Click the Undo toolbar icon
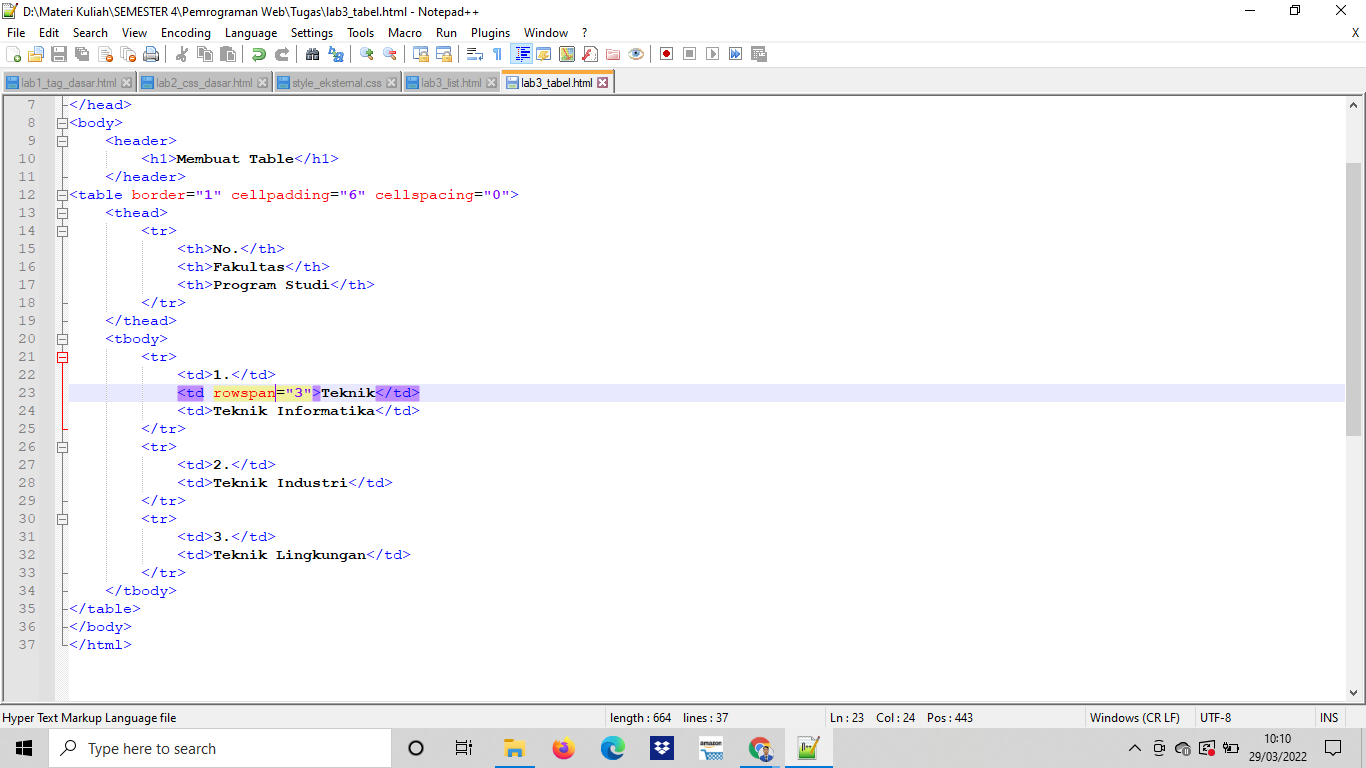The width and height of the screenshot is (1366, 768). [258, 54]
